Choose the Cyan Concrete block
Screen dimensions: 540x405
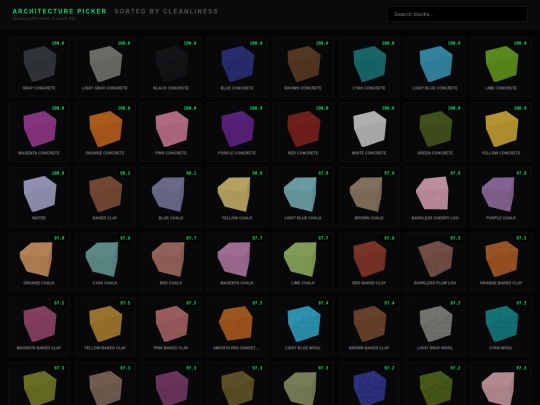click(x=369, y=67)
